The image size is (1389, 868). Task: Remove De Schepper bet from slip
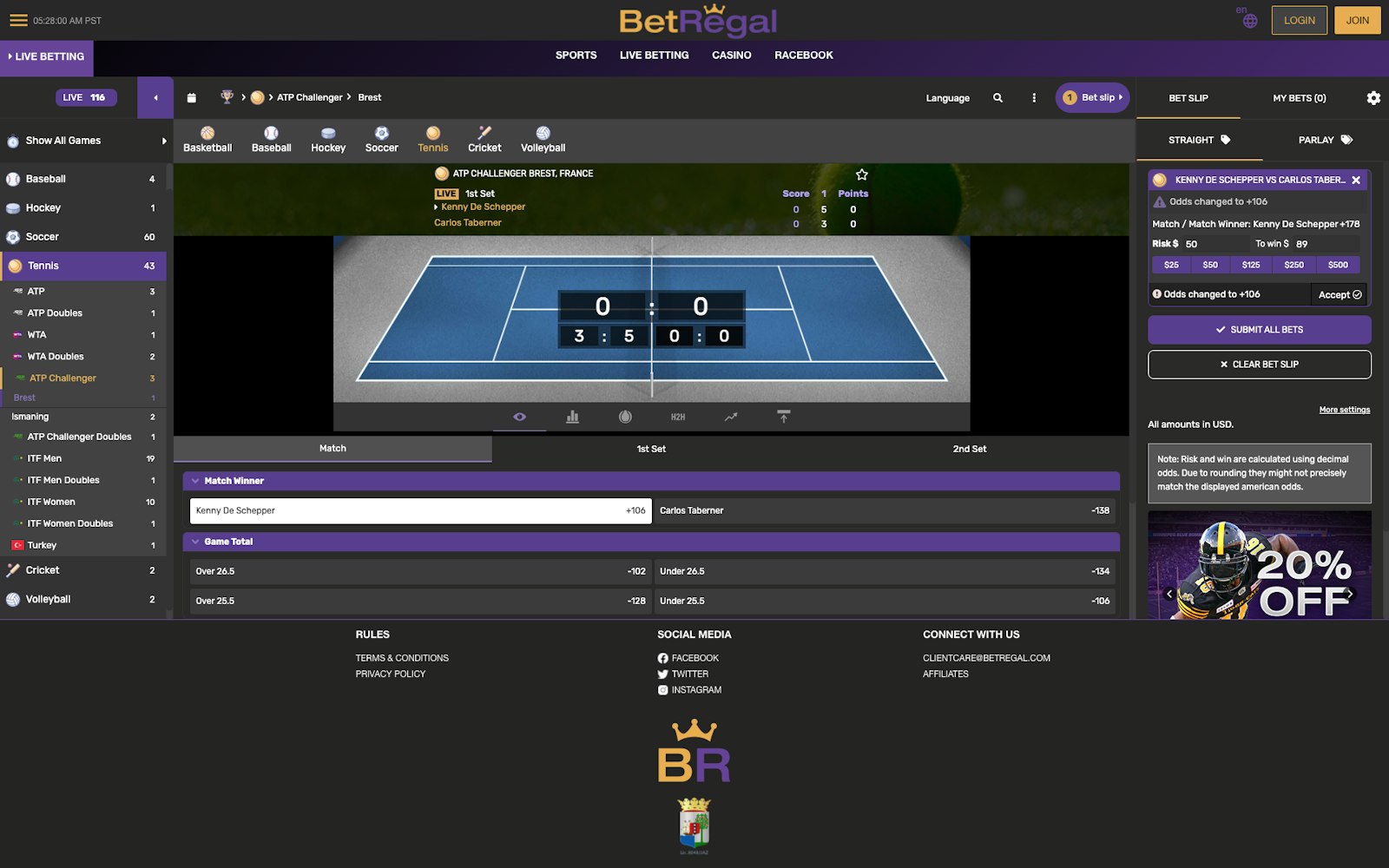1355,181
